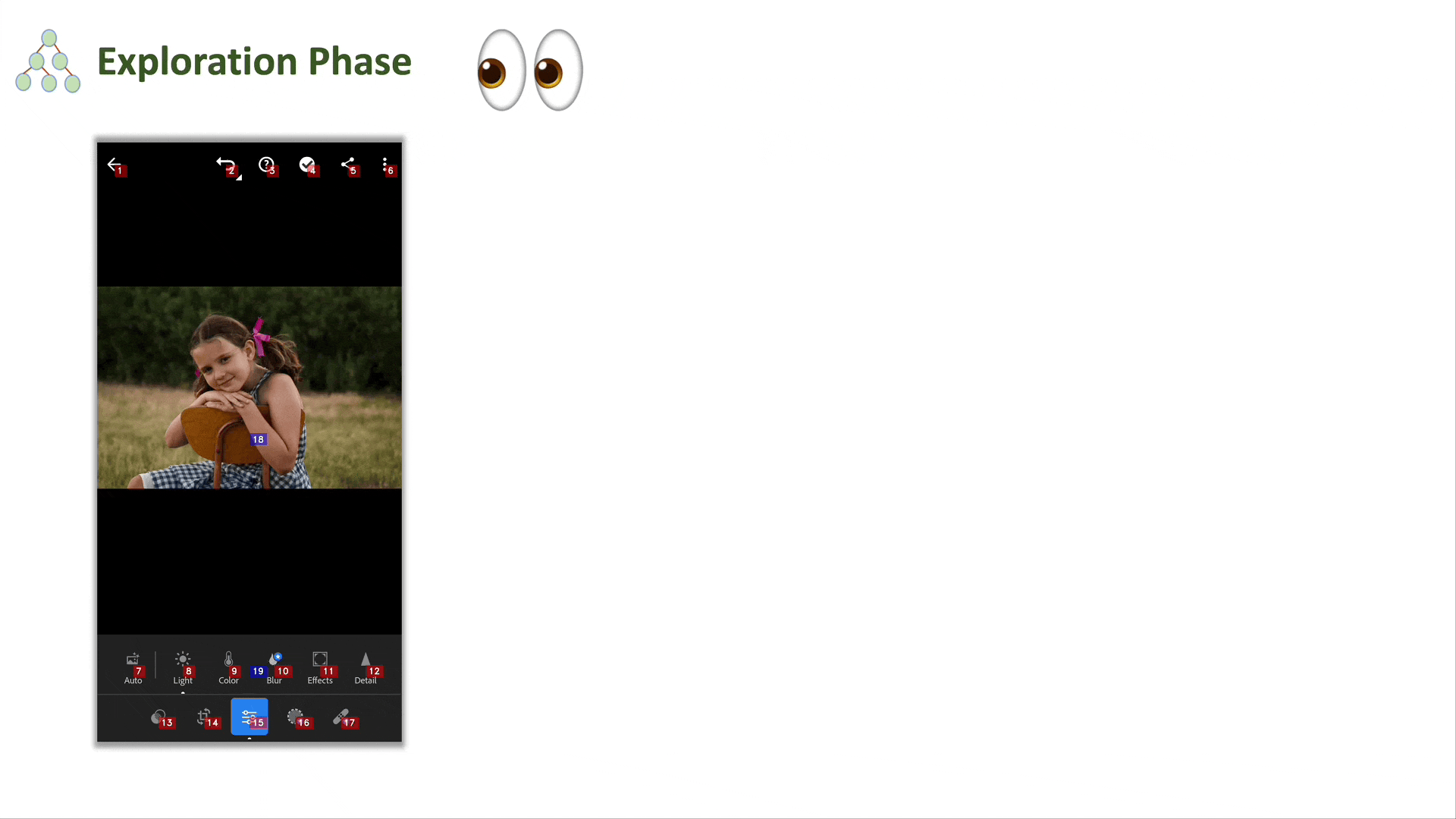Viewport: 1456px width, 819px height.
Task: Select the healing or patch tool
Action: click(x=343, y=719)
